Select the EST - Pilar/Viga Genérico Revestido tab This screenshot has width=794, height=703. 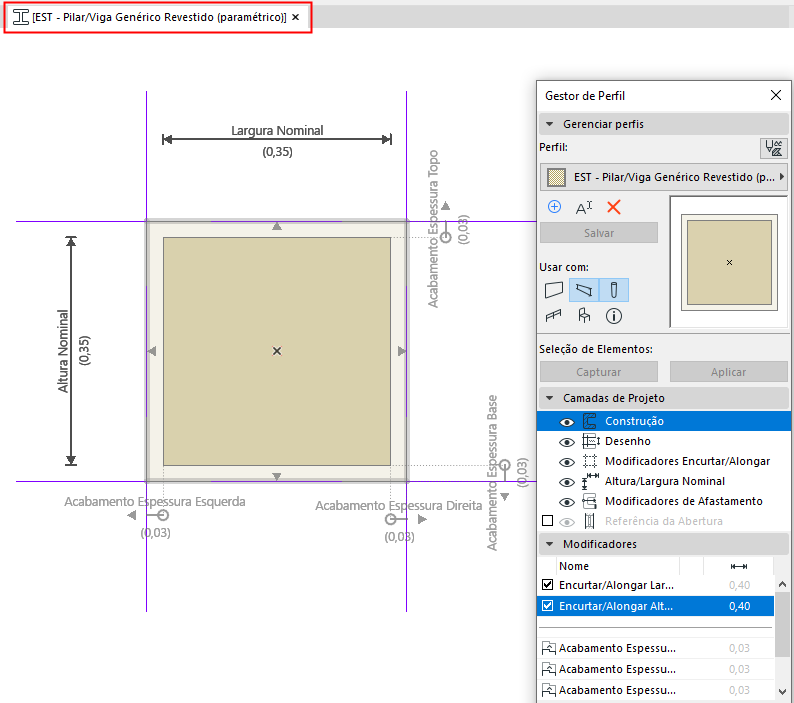pyautogui.click(x=158, y=18)
